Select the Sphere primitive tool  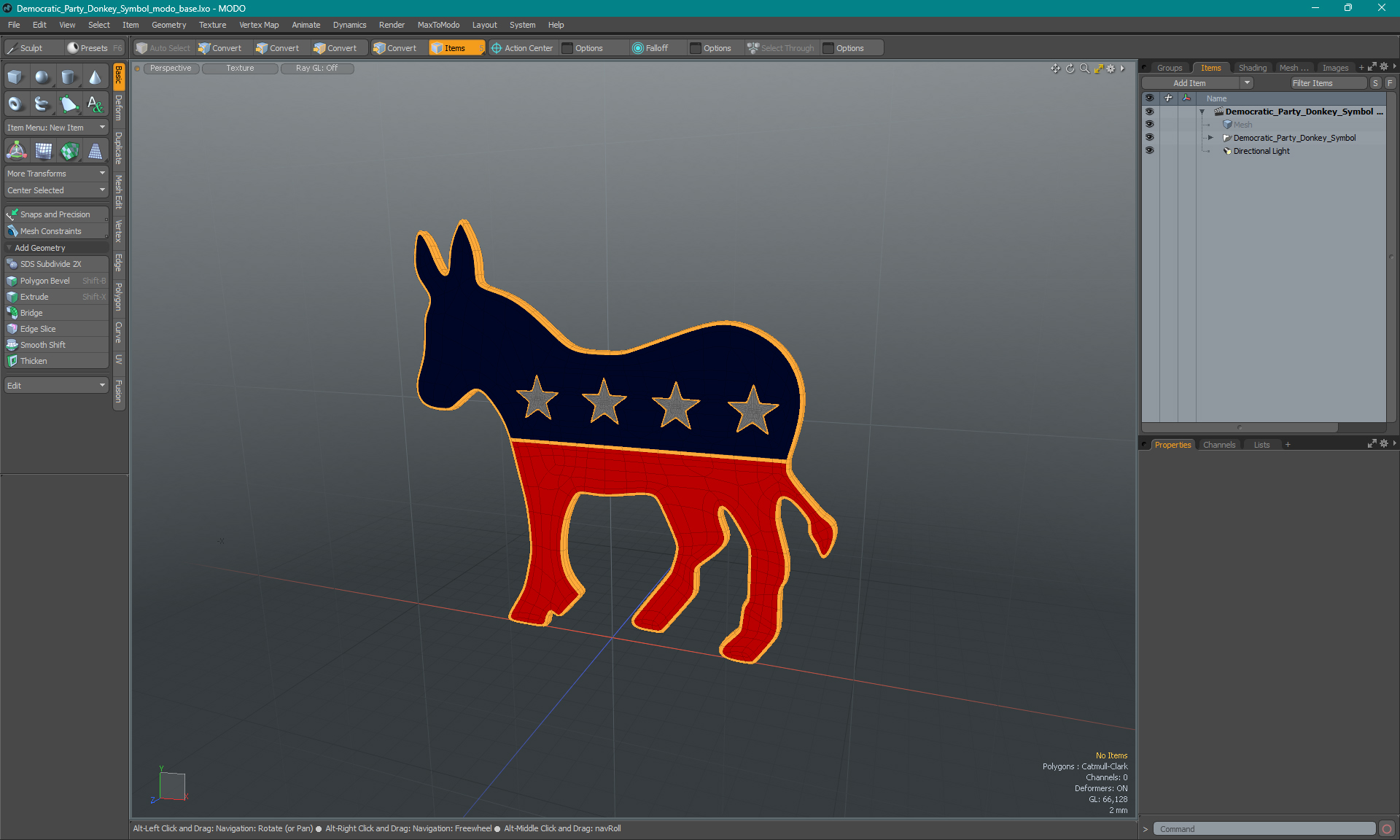point(42,77)
